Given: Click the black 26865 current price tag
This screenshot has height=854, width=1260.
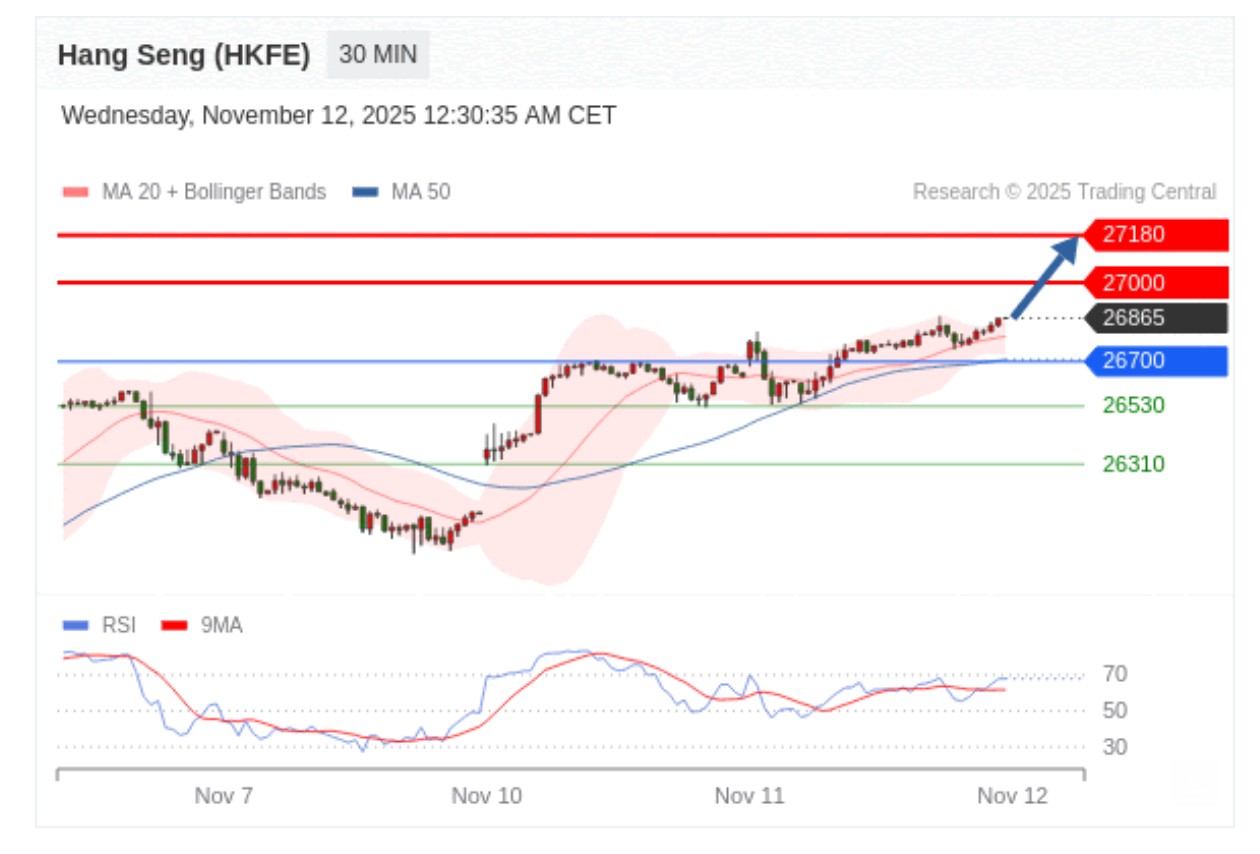Looking at the screenshot, I should point(1156,319).
